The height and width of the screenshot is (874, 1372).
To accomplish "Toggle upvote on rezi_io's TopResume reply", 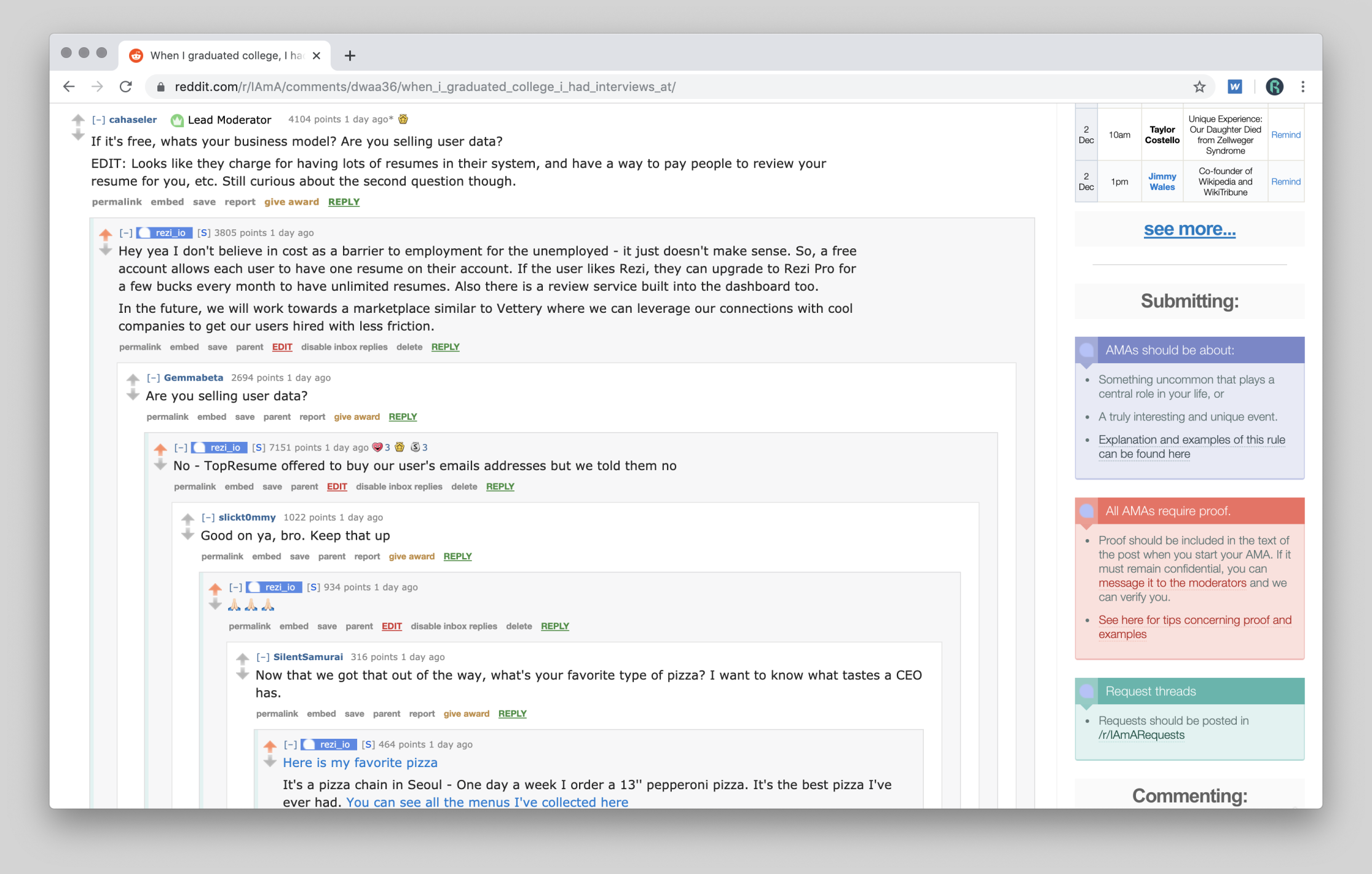I will click(160, 448).
